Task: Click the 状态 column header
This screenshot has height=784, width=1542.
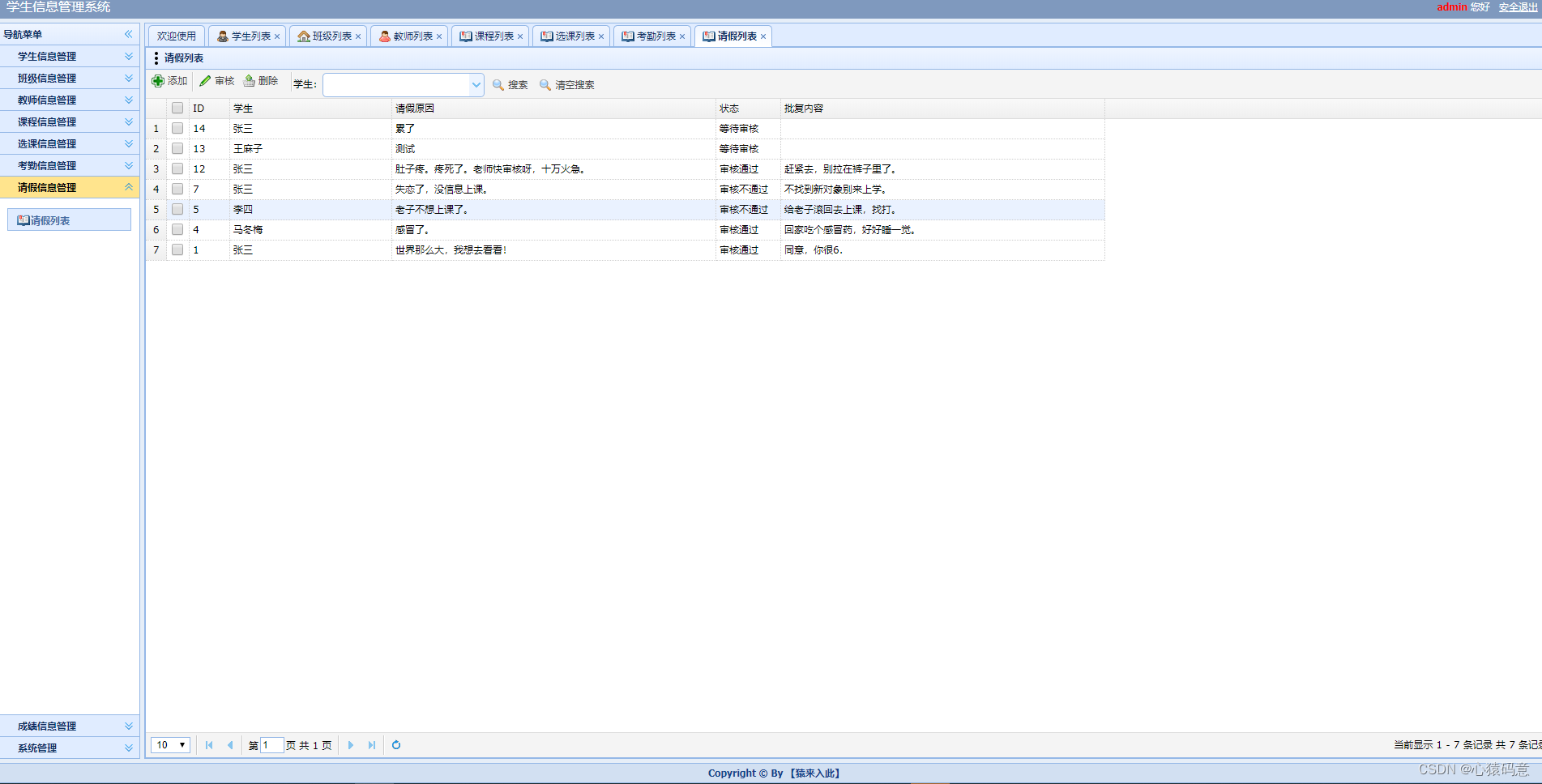Action: 748,109
